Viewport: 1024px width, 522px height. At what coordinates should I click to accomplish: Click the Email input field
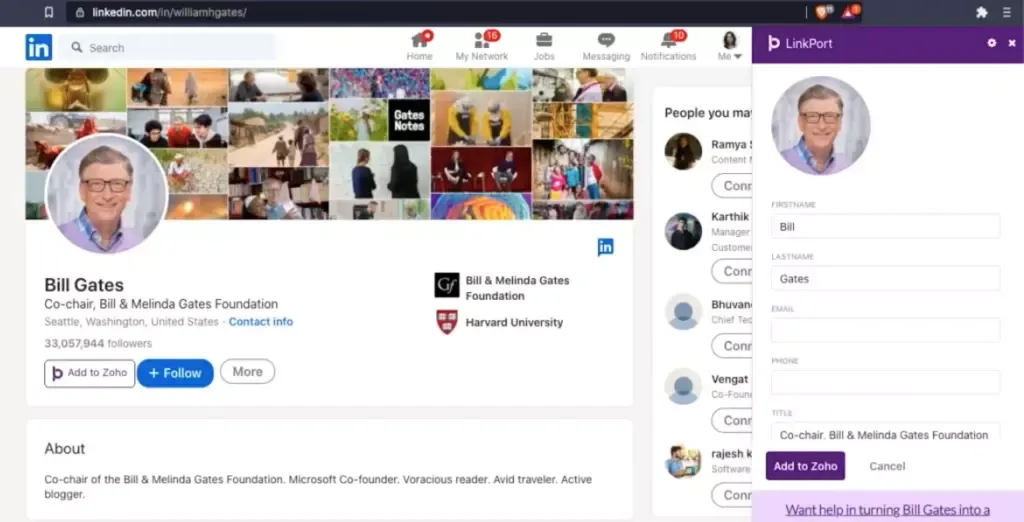(x=885, y=331)
